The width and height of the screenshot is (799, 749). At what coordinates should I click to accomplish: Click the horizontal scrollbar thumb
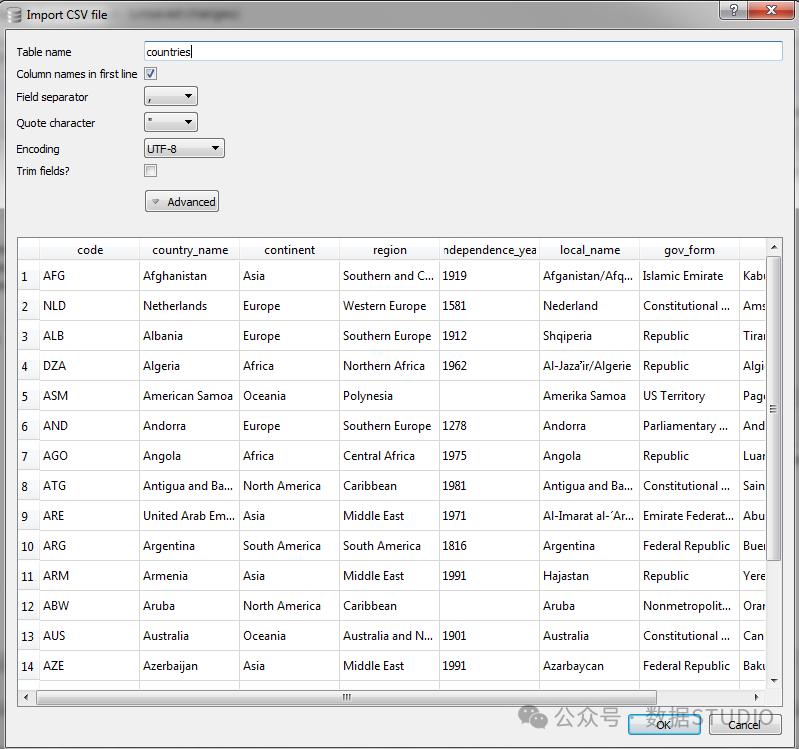point(347,697)
